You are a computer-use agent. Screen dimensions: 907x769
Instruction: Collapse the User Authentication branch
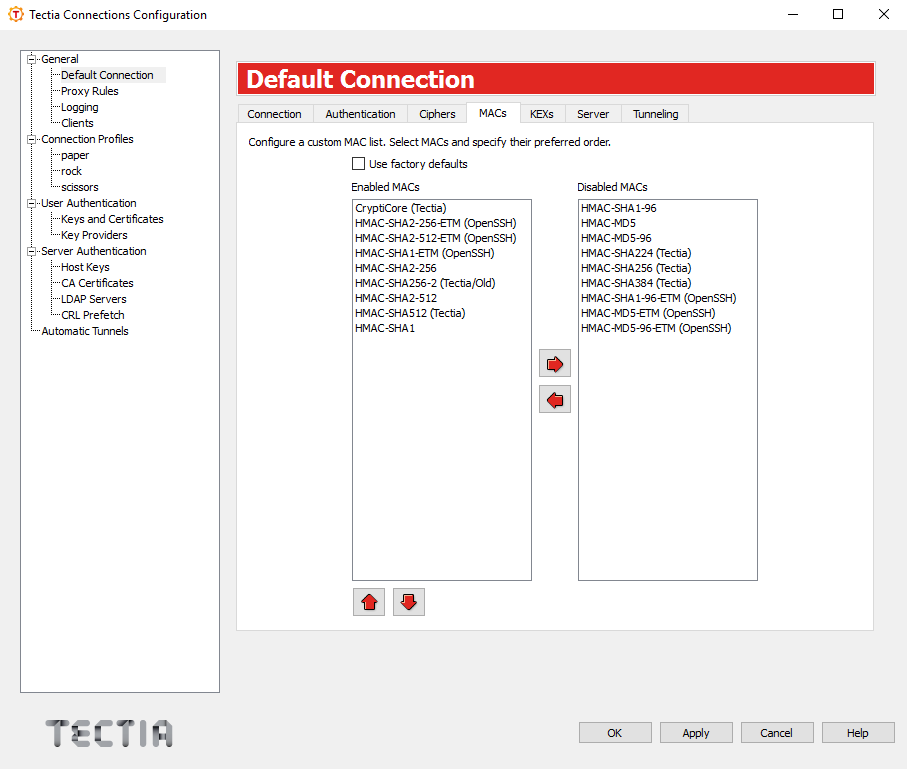tap(32, 203)
